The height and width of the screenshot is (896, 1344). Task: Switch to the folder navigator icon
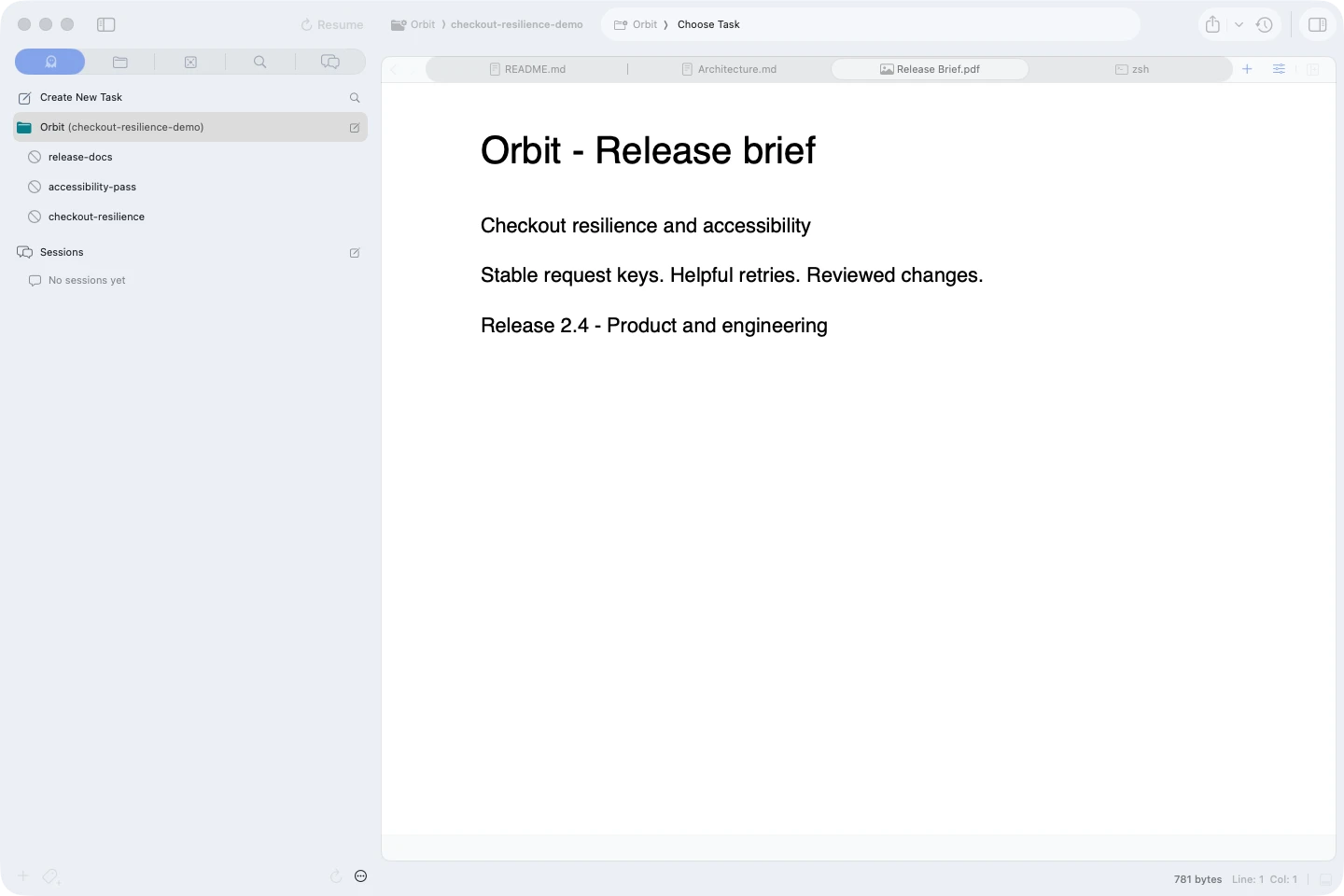point(120,62)
